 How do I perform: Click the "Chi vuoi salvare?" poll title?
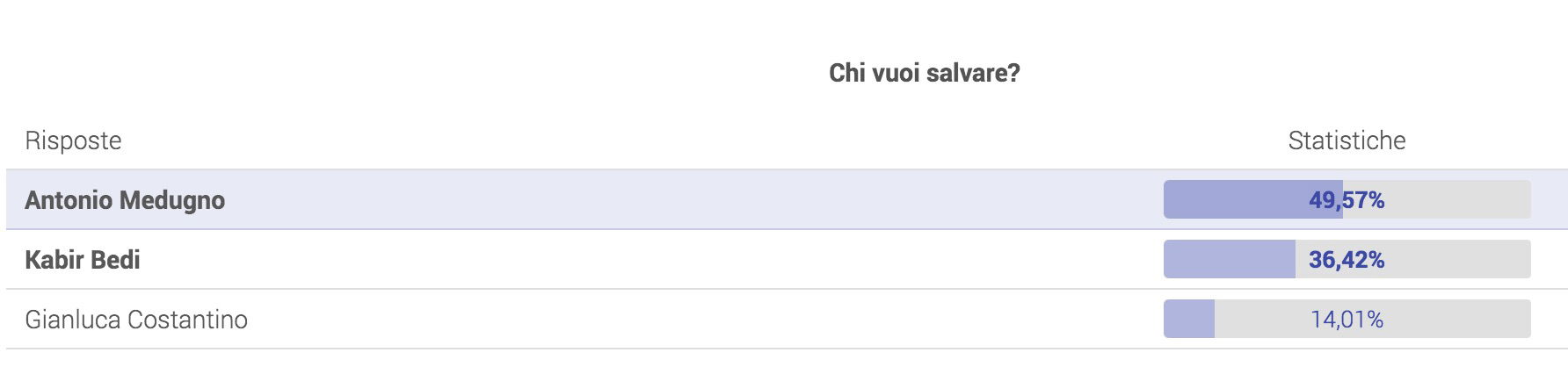(x=924, y=73)
